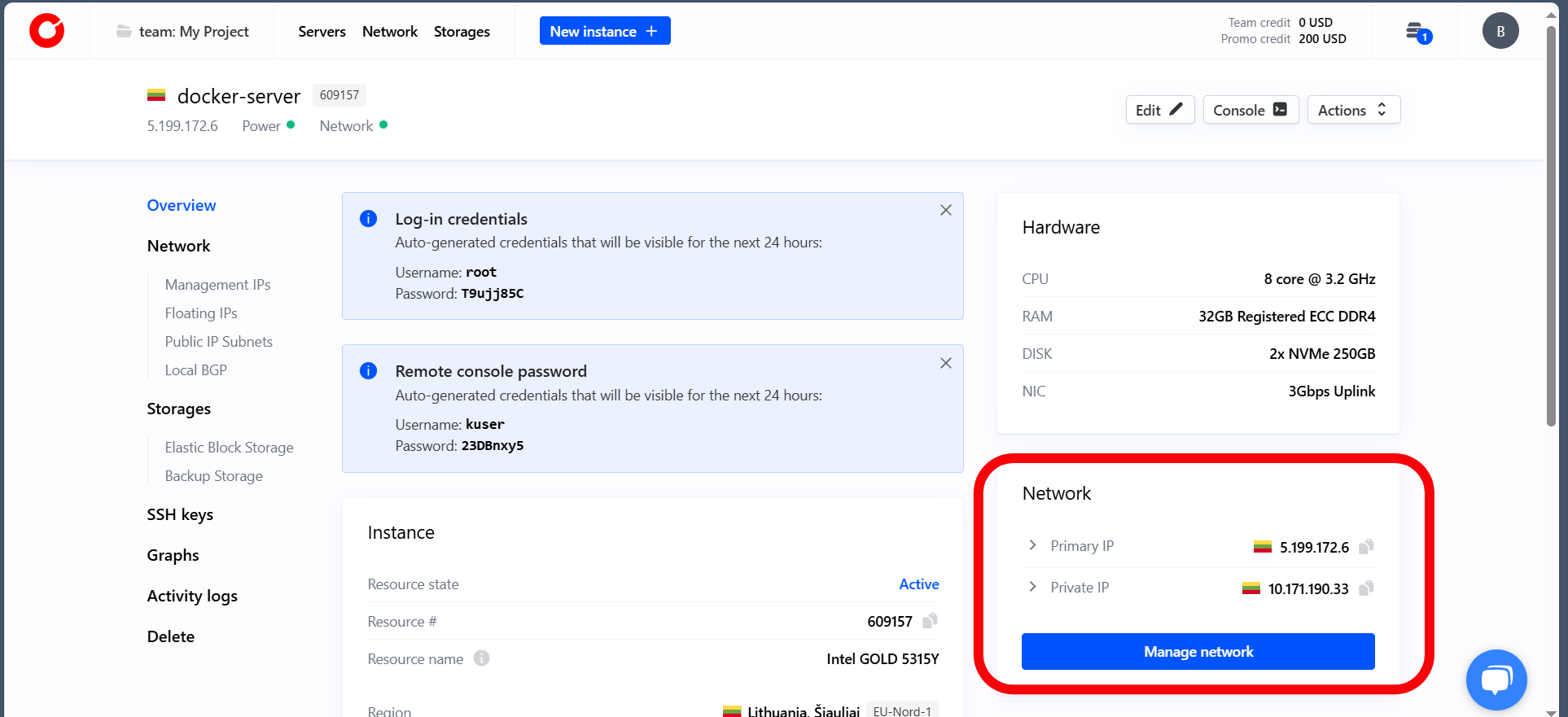Open the notifications icon with badge
The height and width of the screenshot is (717, 1568).
[x=1417, y=32]
